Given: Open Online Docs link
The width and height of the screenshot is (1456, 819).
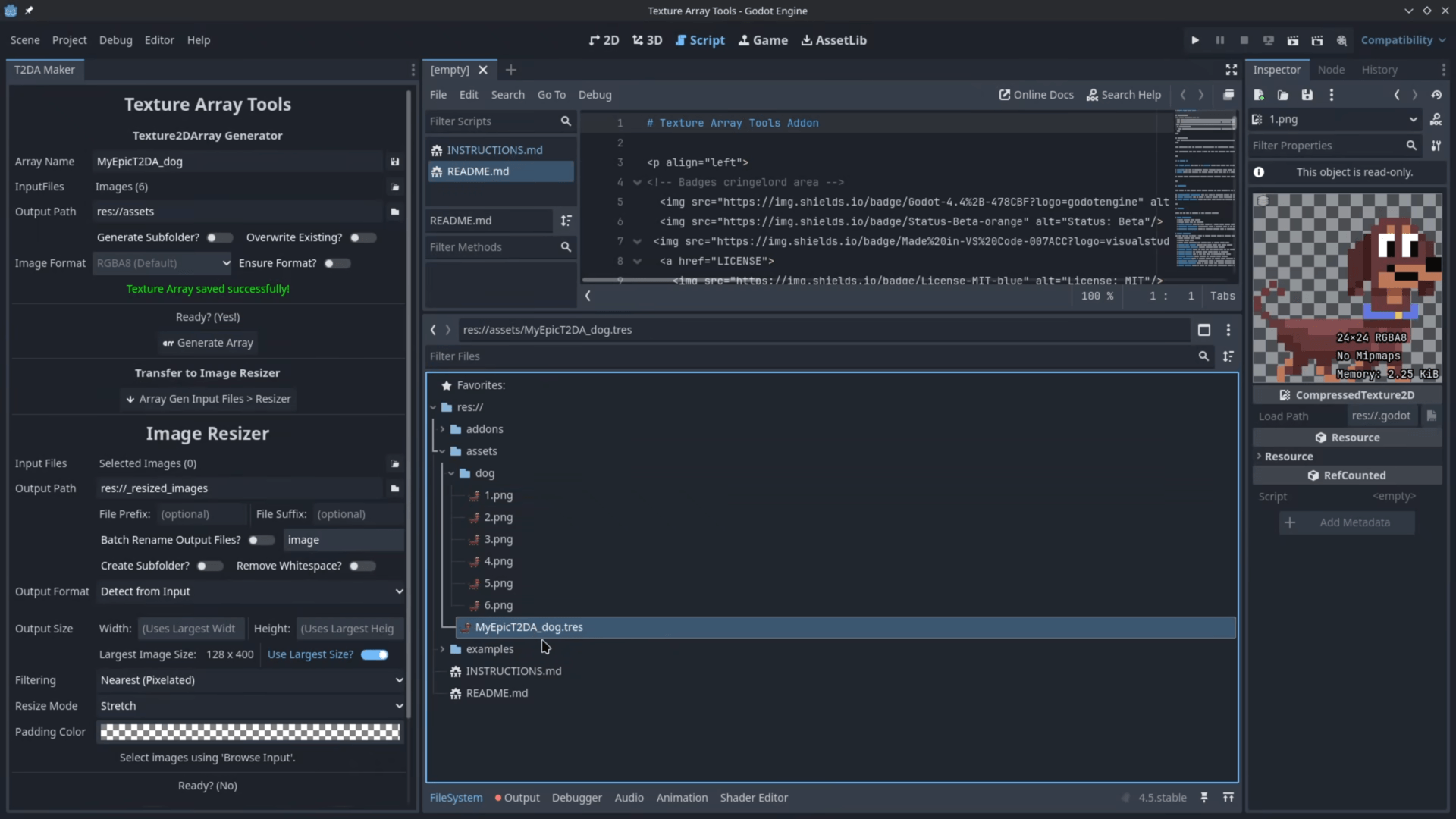Looking at the screenshot, I should tap(1036, 95).
